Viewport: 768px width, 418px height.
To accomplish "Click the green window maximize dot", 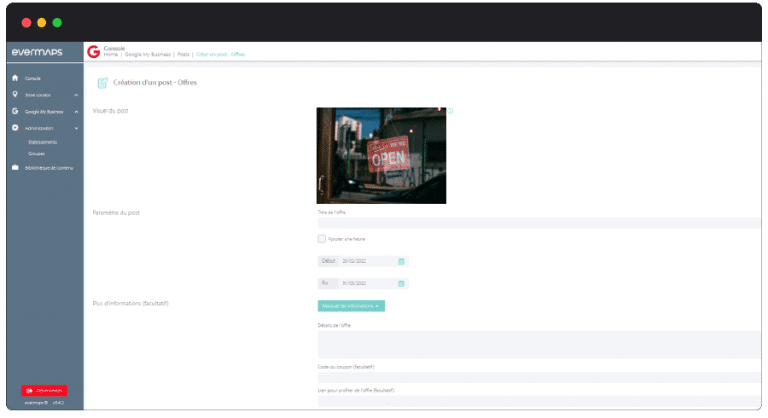I will point(57,23).
